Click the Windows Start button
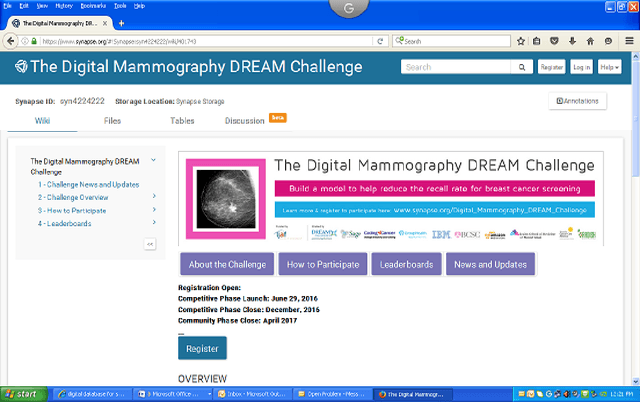640x402 pixels. (20, 394)
